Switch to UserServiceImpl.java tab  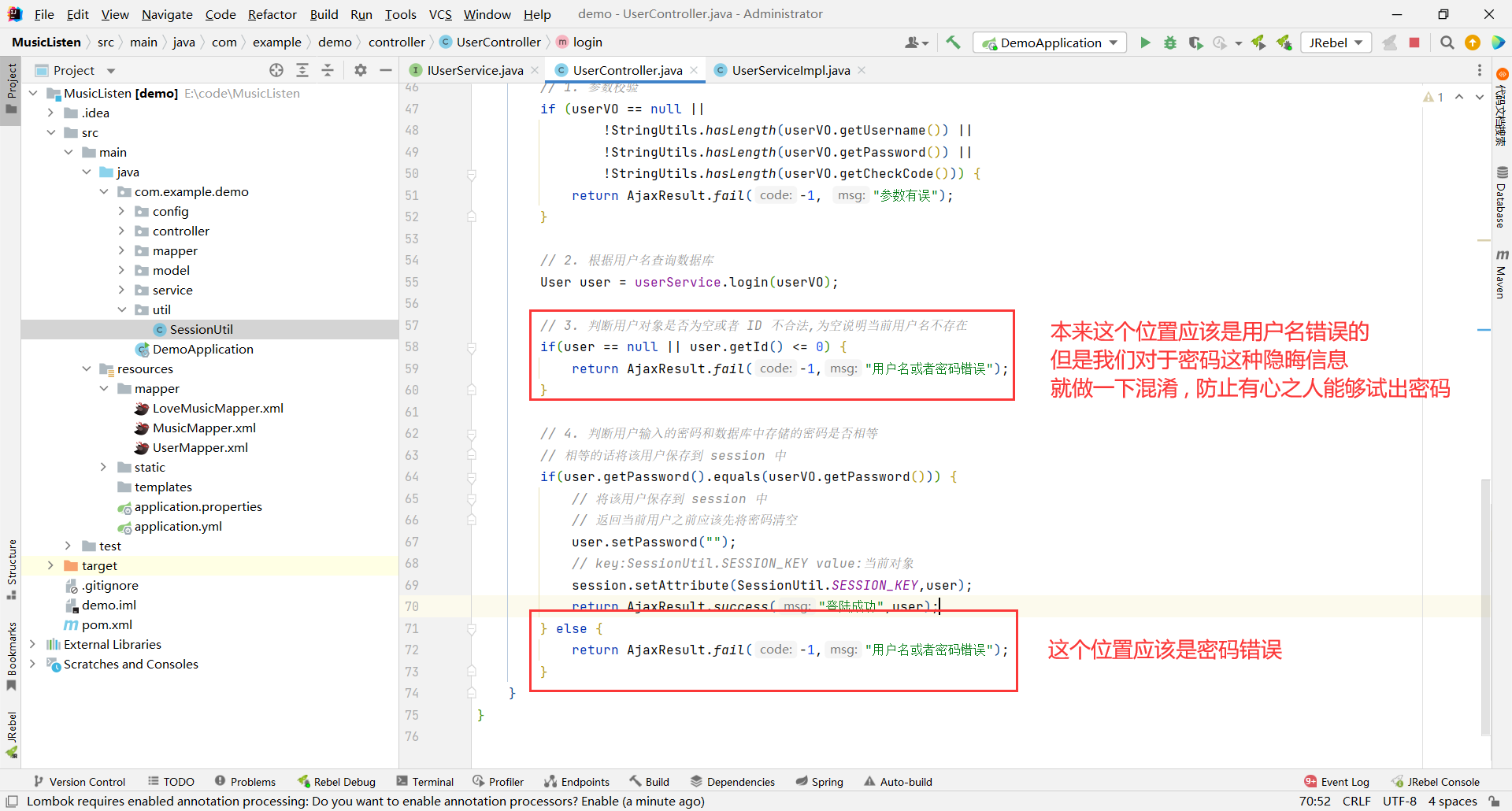pos(791,70)
